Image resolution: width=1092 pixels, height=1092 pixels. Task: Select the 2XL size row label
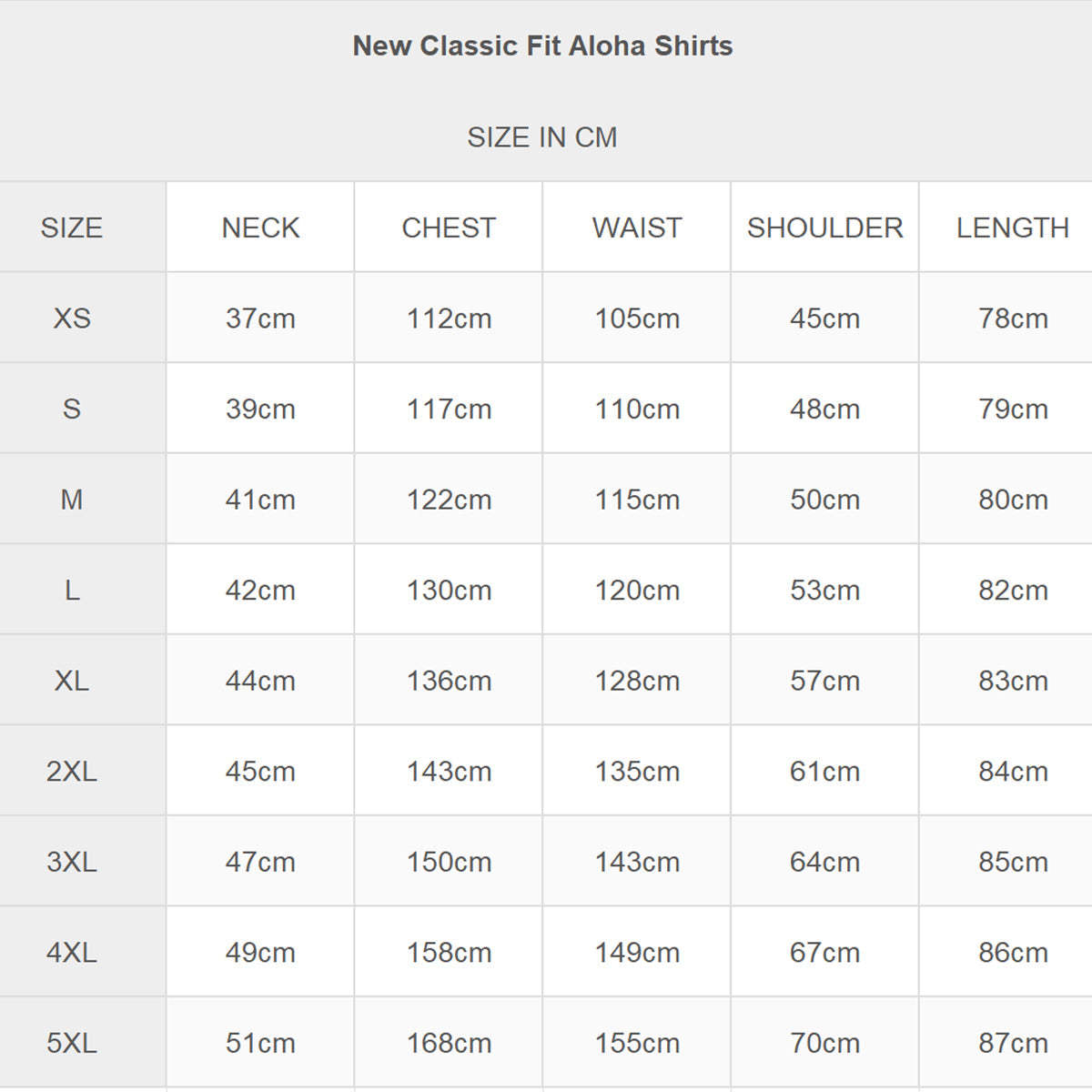pyautogui.click(x=72, y=772)
